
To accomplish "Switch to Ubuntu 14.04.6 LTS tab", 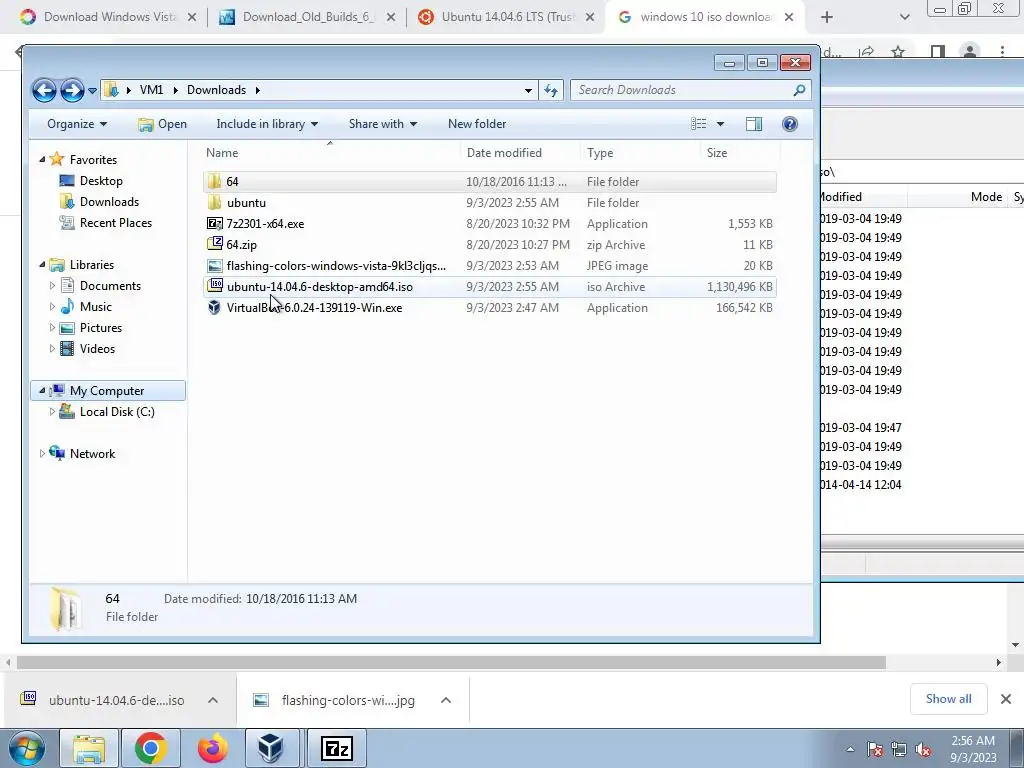I will click(x=507, y=17).
